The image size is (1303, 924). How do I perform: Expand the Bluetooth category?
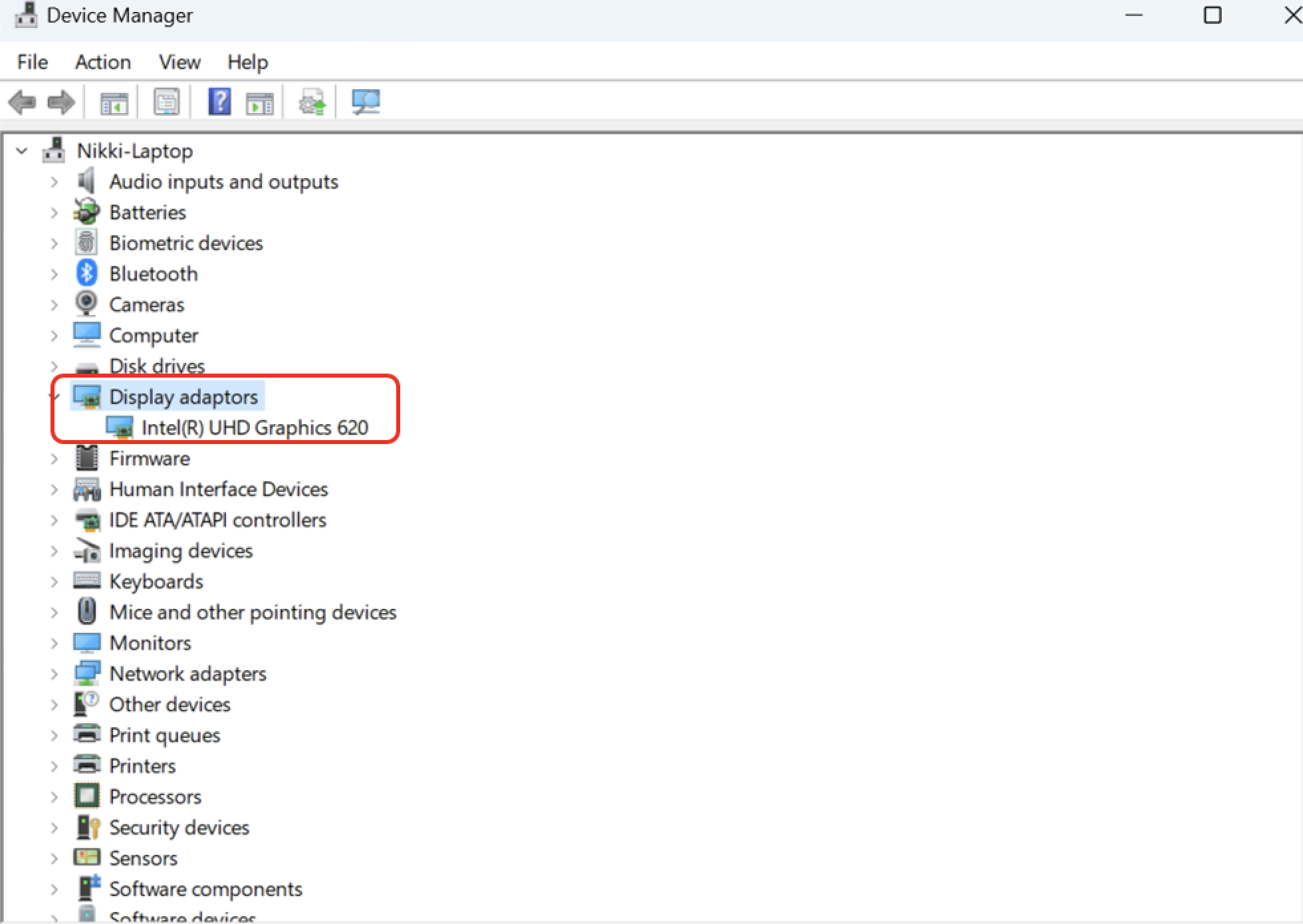pos(55,273)
